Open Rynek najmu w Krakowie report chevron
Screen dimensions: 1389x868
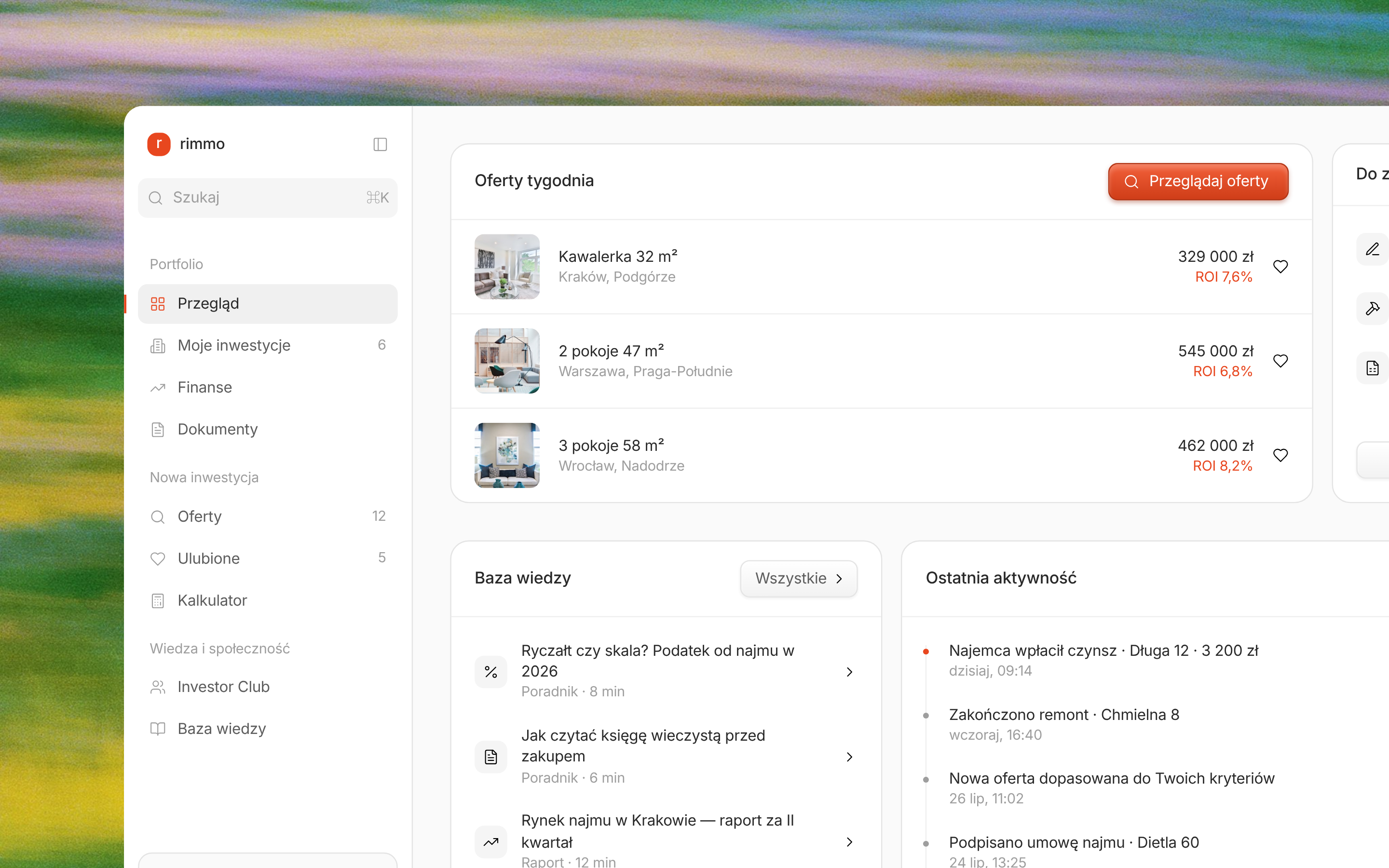(x=849, y=842)
